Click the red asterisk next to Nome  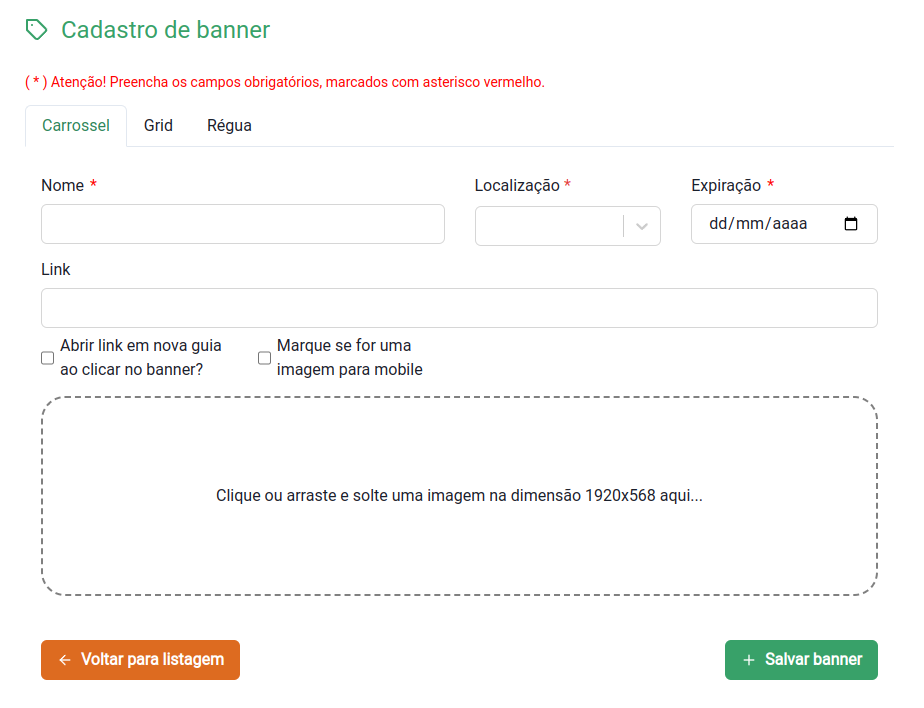tap(93, 184)
